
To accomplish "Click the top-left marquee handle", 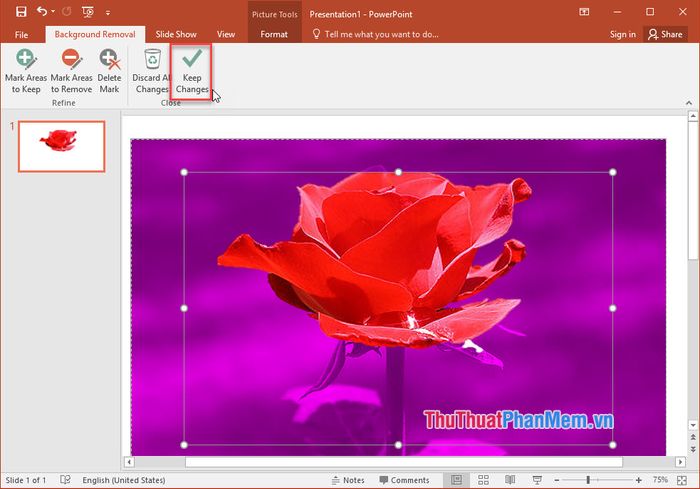I will pos(184,172).
